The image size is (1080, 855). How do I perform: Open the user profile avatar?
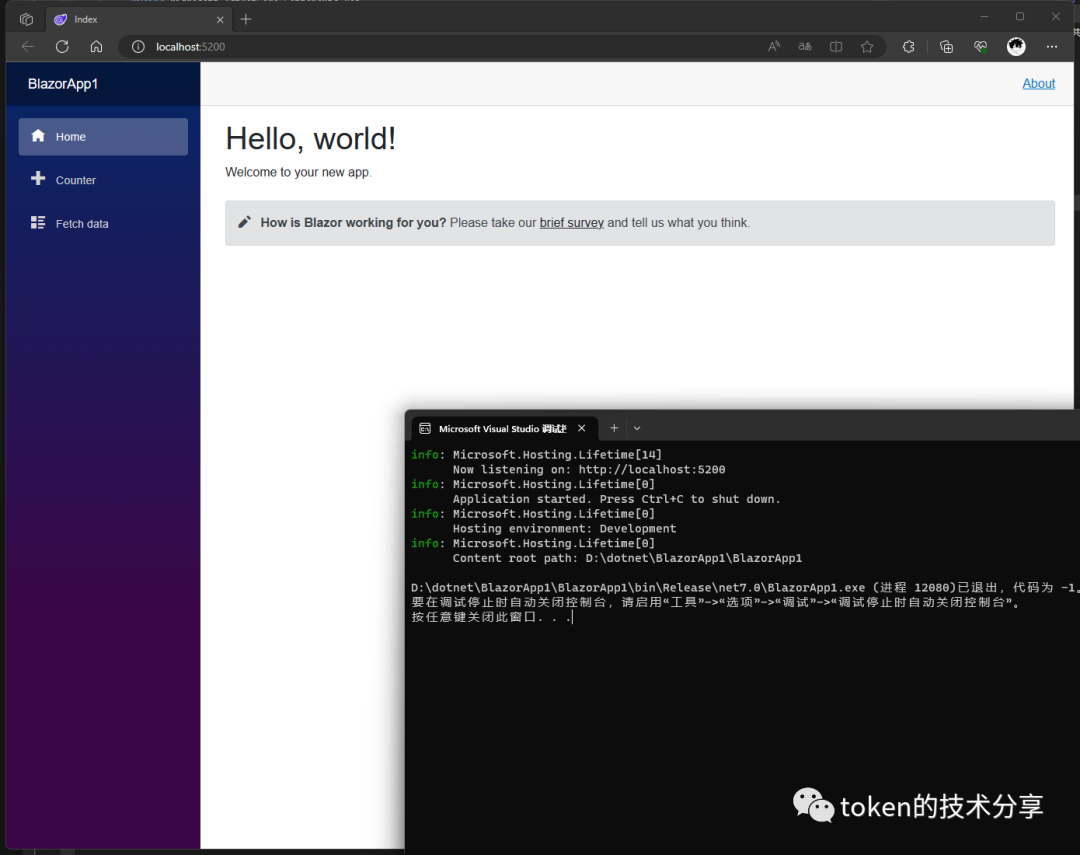click(x=1016, y=47)
